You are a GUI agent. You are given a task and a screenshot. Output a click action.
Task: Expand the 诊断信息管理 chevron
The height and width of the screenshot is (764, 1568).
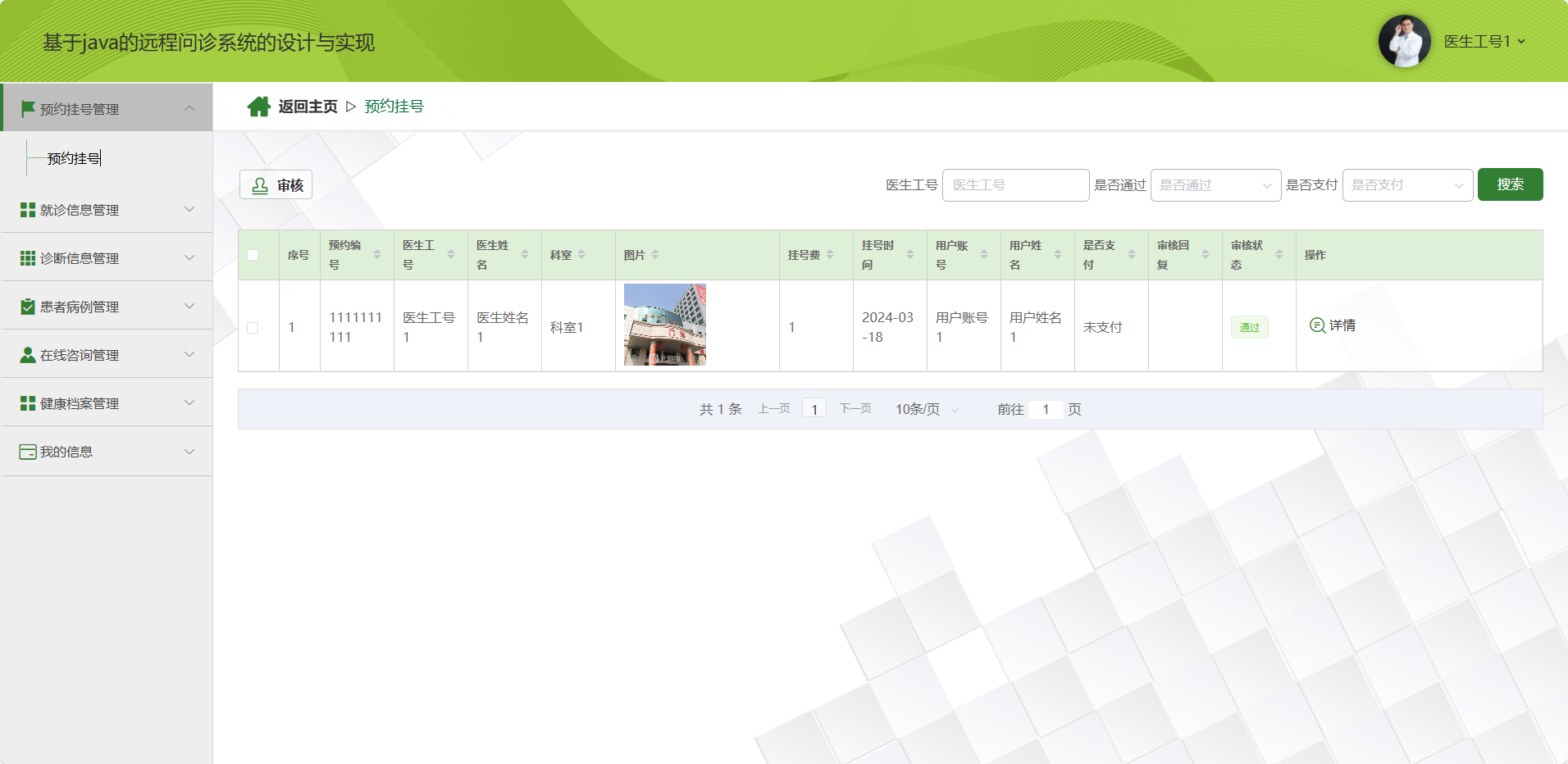[x=189, y=258]
